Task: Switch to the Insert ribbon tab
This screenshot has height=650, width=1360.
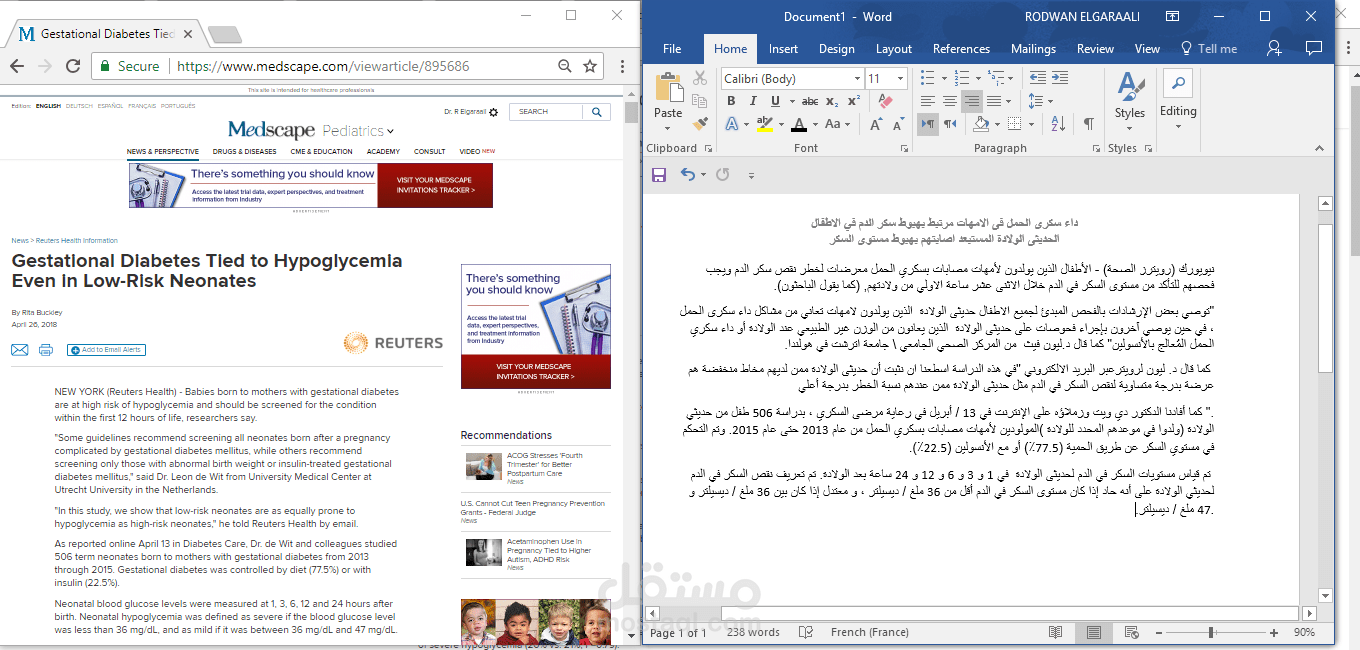Action: tap(783, 48)
